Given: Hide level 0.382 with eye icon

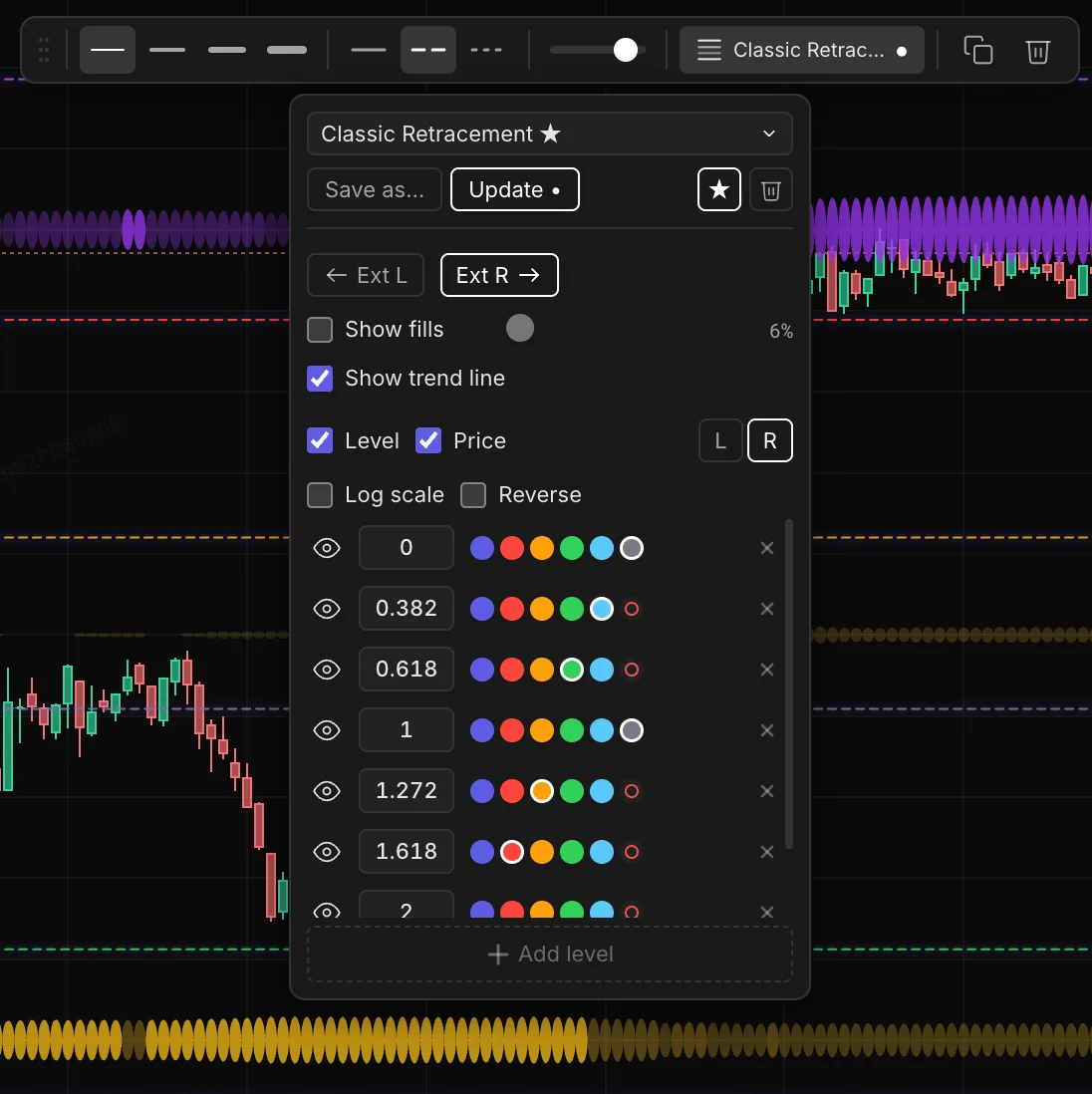Looking at the screenshot, I should tap(327, 609).
